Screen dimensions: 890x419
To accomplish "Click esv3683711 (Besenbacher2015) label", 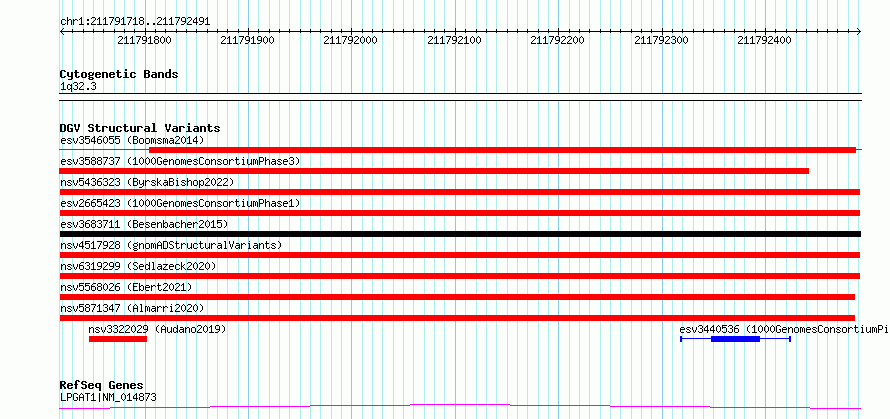I will [x=144, y=224].
